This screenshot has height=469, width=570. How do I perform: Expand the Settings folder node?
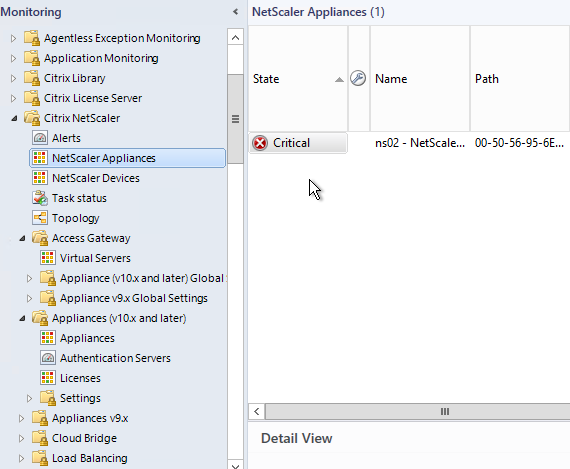pos(29,398)
